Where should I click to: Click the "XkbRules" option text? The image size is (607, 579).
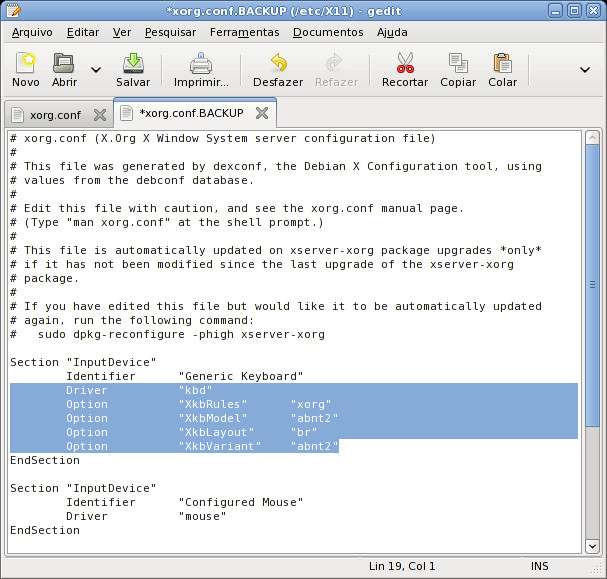tap(213, 404)
